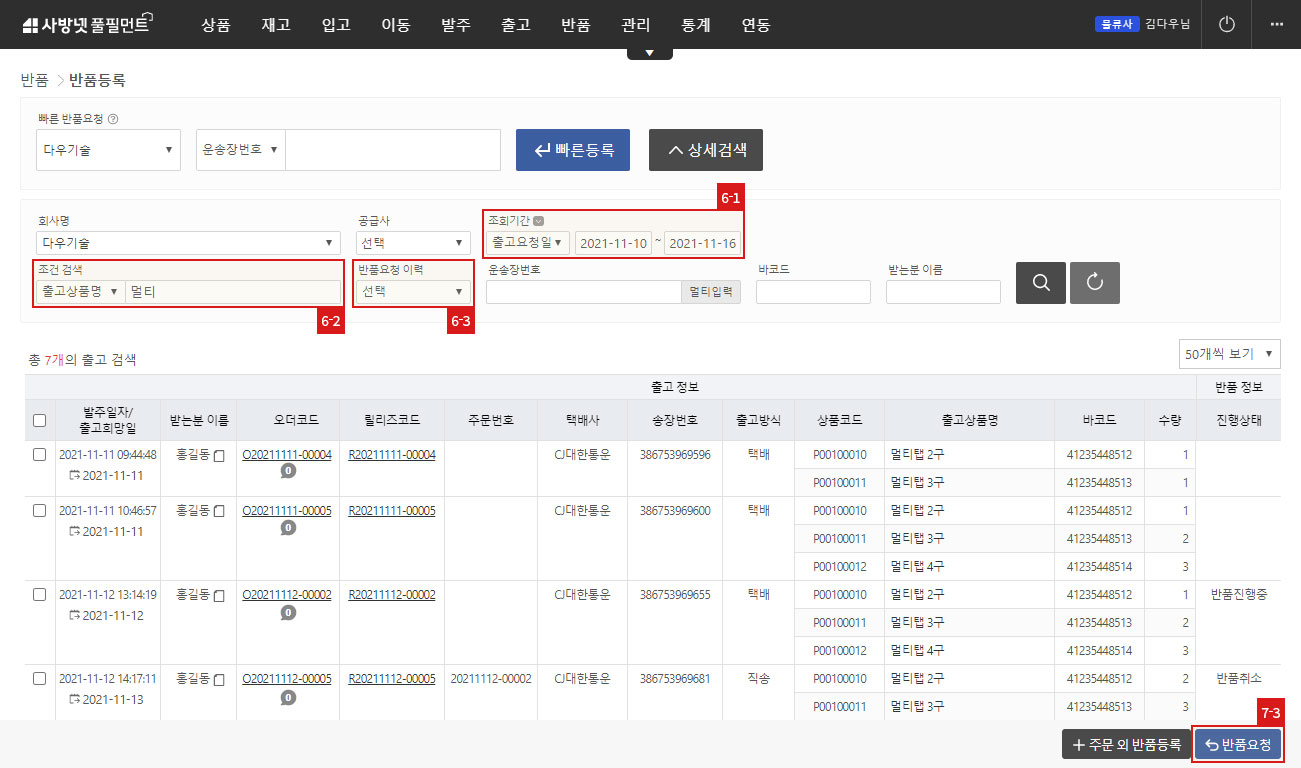The height and width of the screenshot is (768, 1301).
Task: Click the start date field 2021-11-10
Action: click(x=613, y=243)
